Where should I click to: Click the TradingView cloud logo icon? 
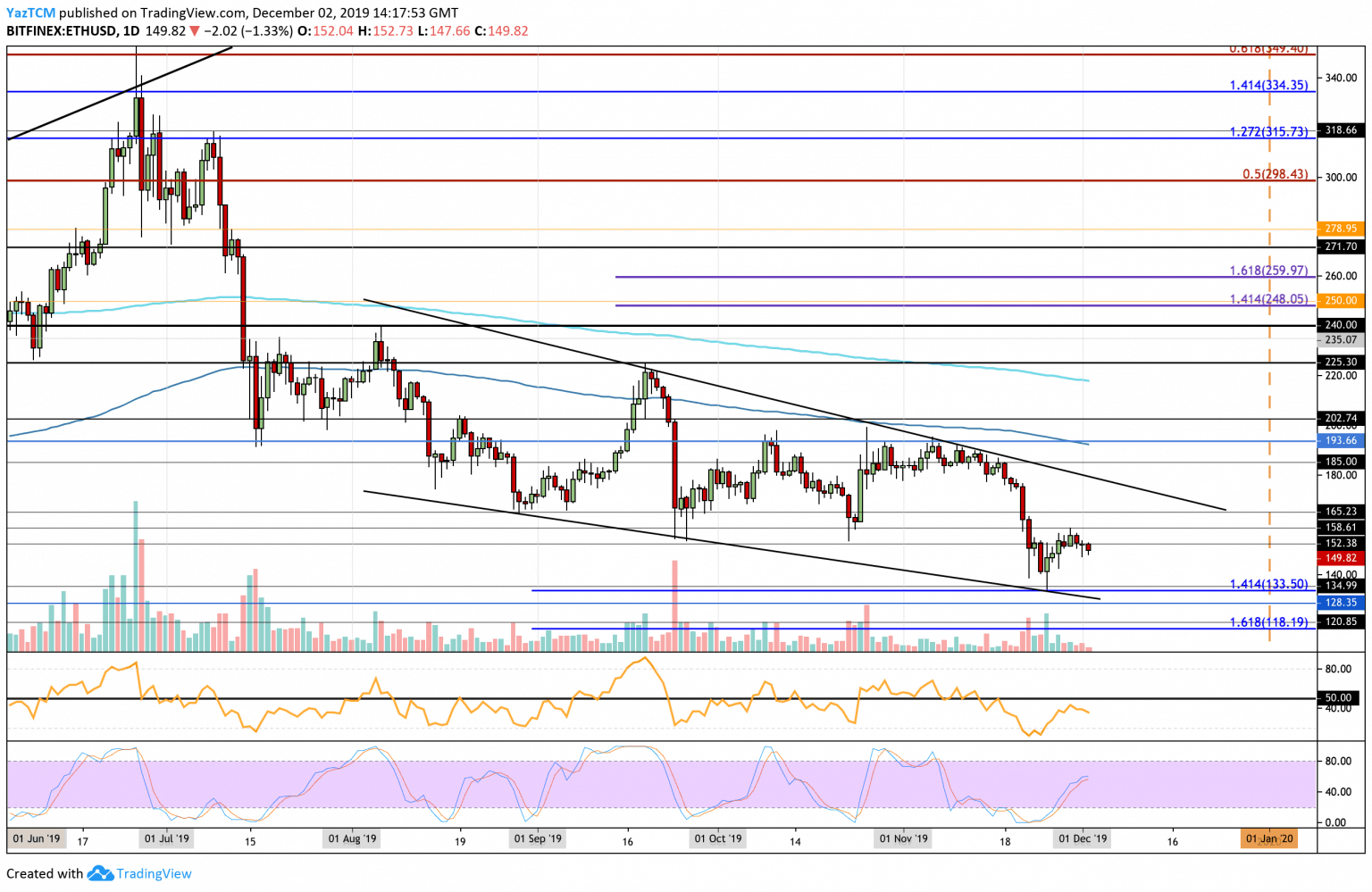click(x=100, y=873)
